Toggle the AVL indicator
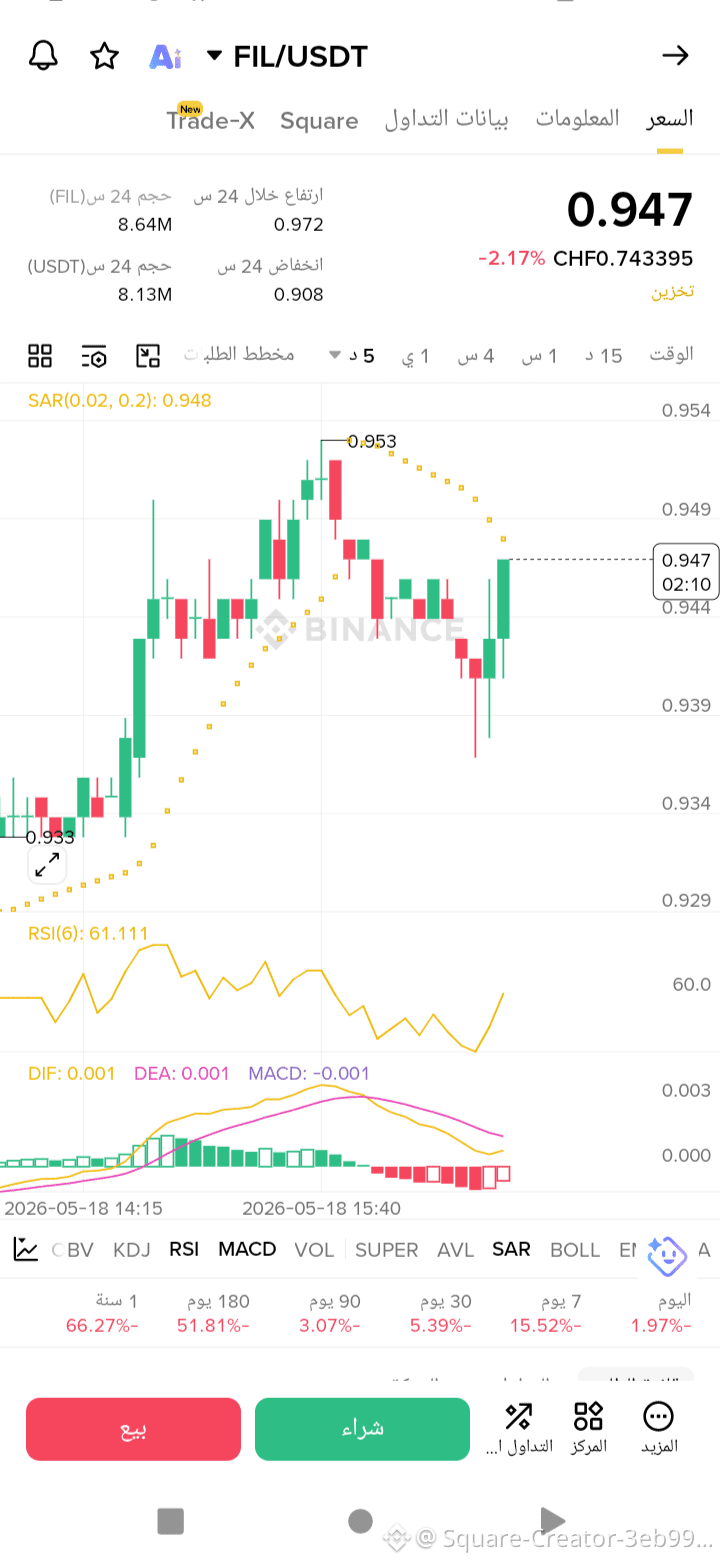This screenshot has height=1563, width=720. click(x=456, y=1249)
